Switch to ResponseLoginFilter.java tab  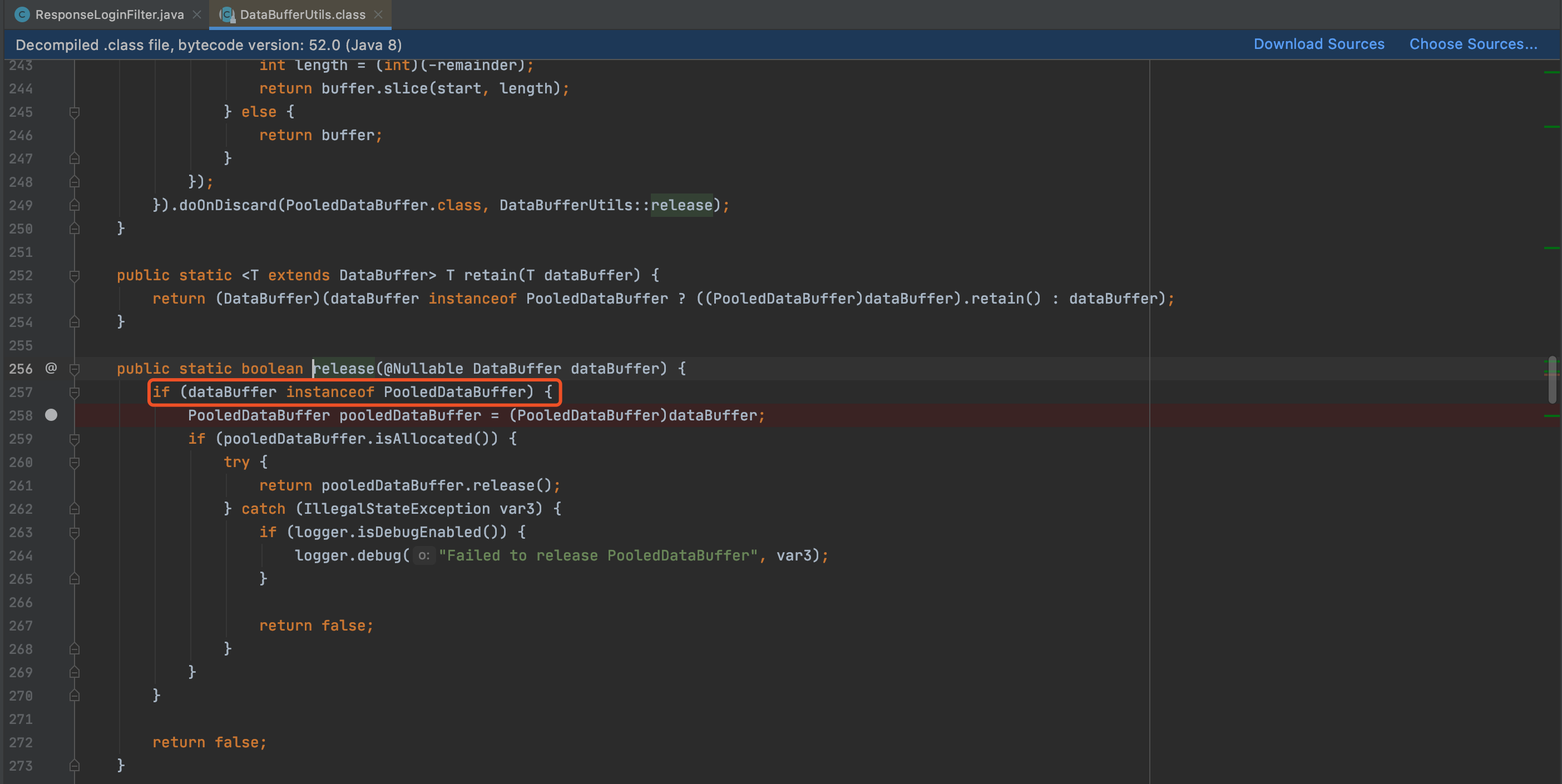pos(109,14)
